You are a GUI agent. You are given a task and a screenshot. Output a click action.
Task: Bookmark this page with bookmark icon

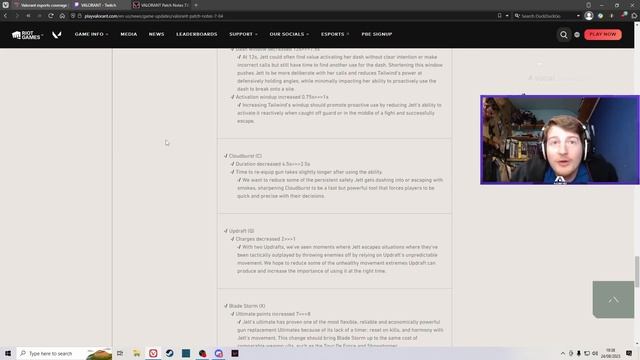tap(499, 16)
